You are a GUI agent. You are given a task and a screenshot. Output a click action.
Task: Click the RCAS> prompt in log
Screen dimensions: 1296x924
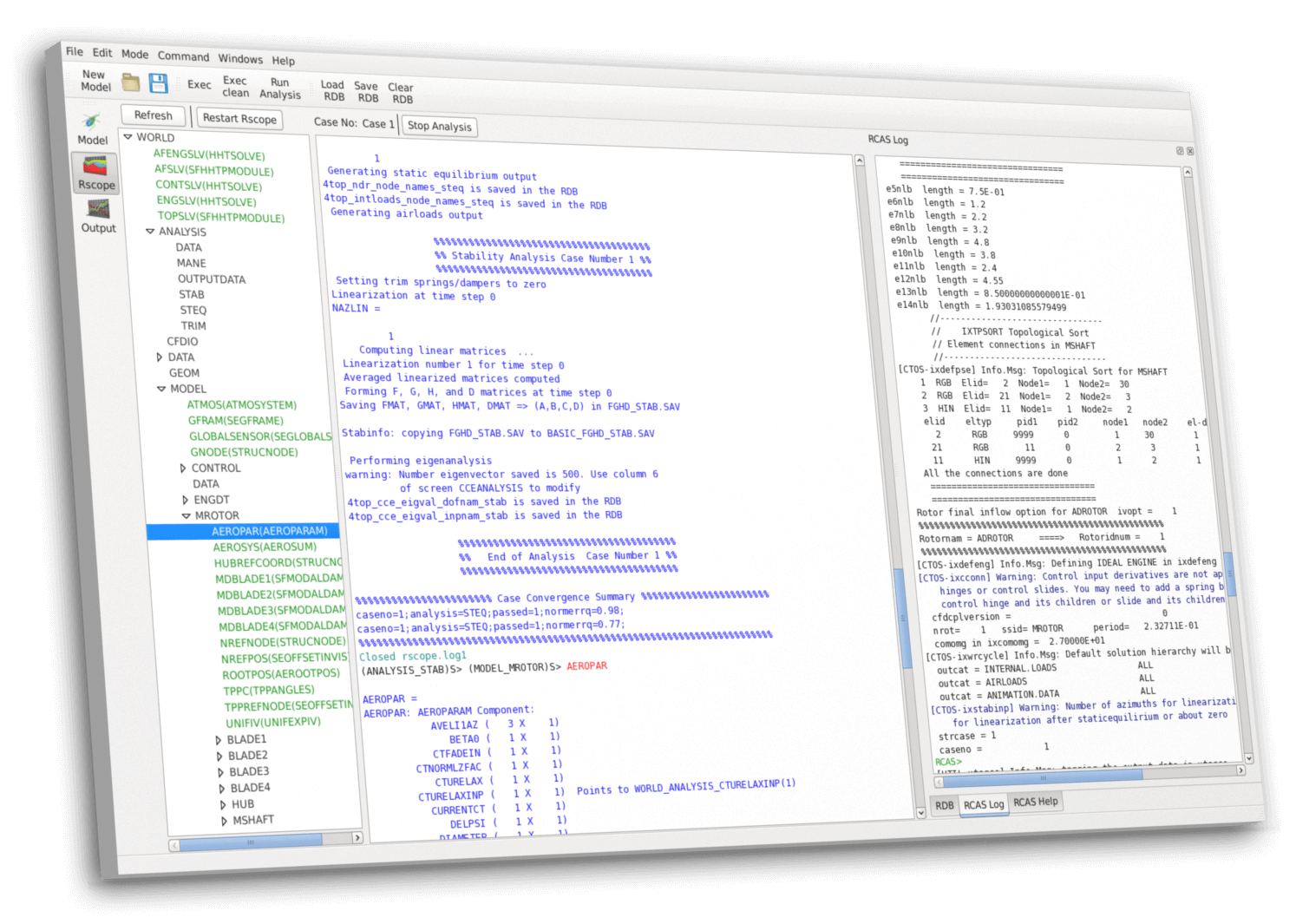(948, 762)
